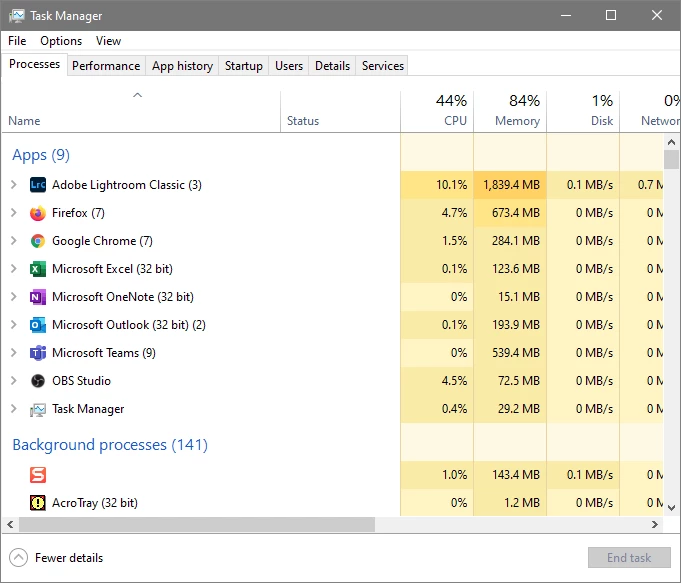This screenshot has height=583, width=681.
Task: Click the vertical scrollbar thumb
Action: (x=671, y=159)
